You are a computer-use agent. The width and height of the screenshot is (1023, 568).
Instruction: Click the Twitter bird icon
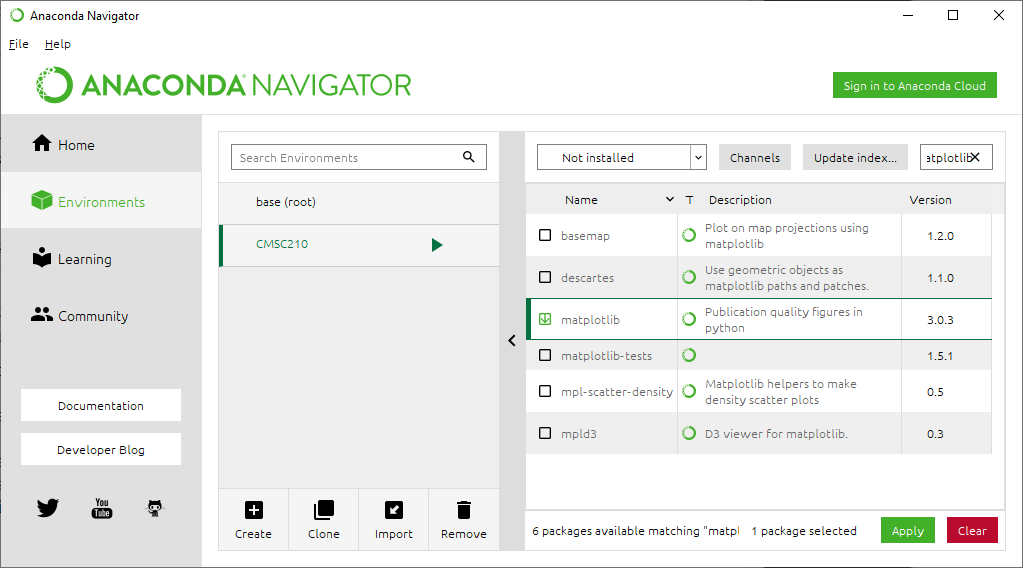coord(48,508)
